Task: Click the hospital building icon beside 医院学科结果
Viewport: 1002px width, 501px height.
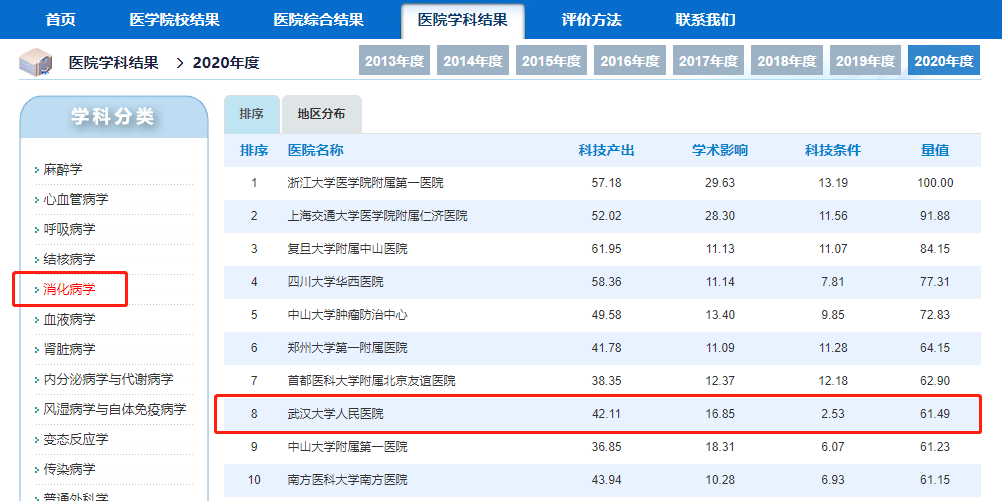Action: click(x=36, y=62)
